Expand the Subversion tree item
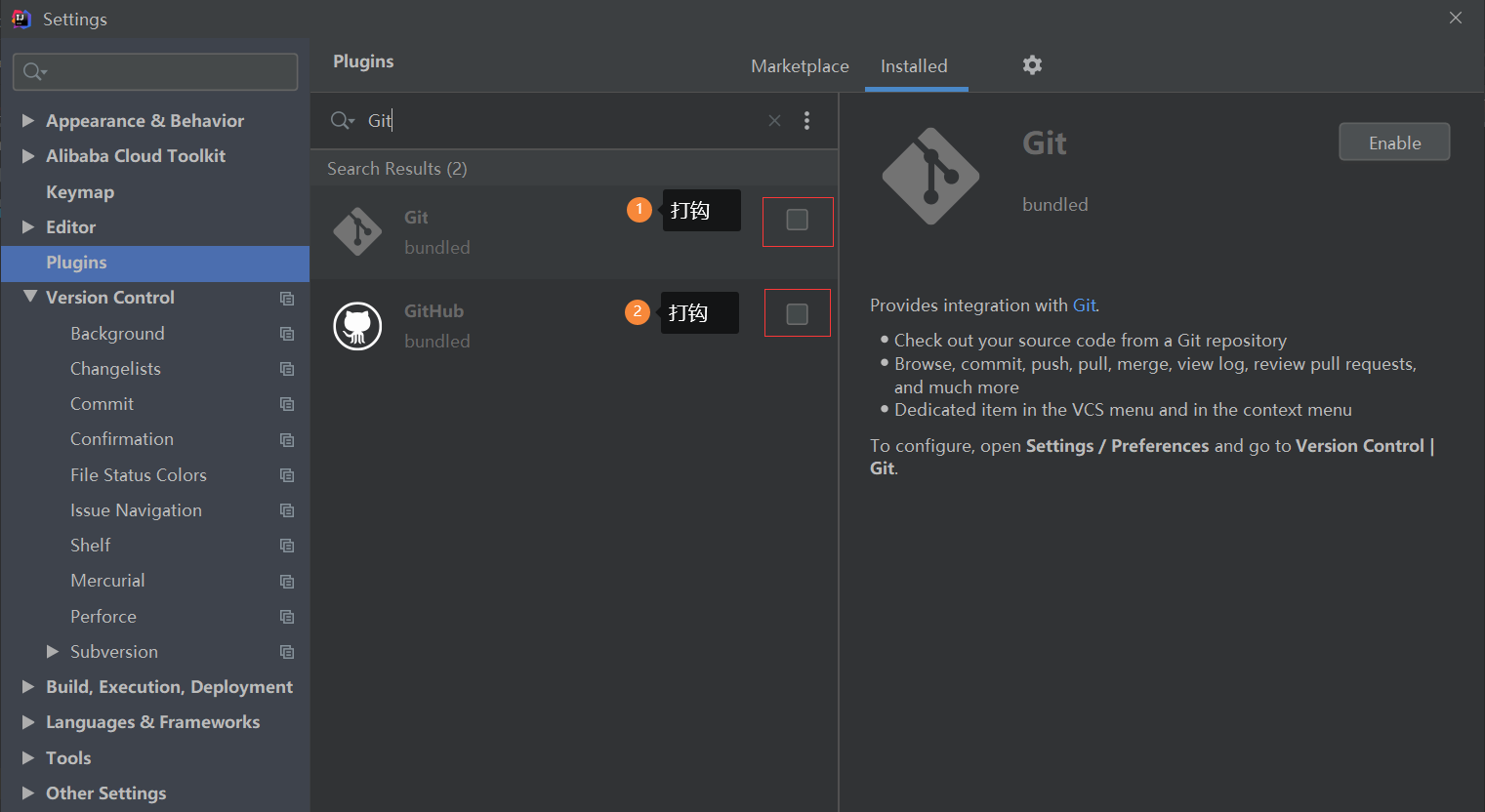This screenshot has width=1485, height=812. point(54,651)
